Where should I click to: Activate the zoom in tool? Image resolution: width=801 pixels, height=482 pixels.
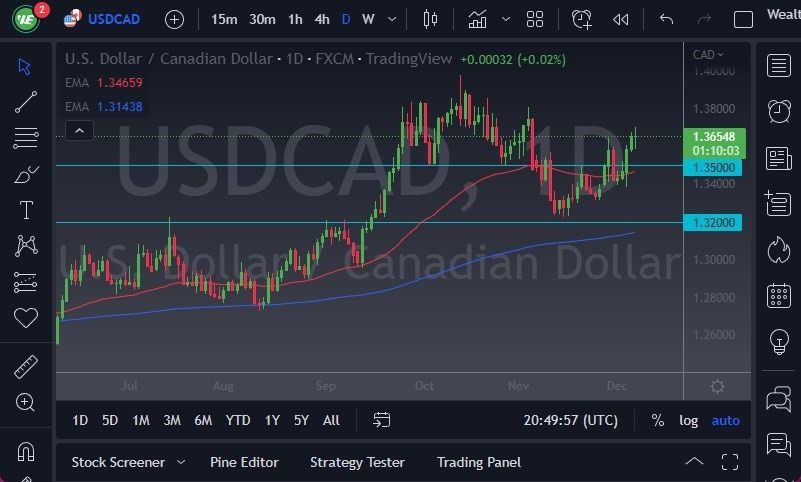(x=25, y=402)
